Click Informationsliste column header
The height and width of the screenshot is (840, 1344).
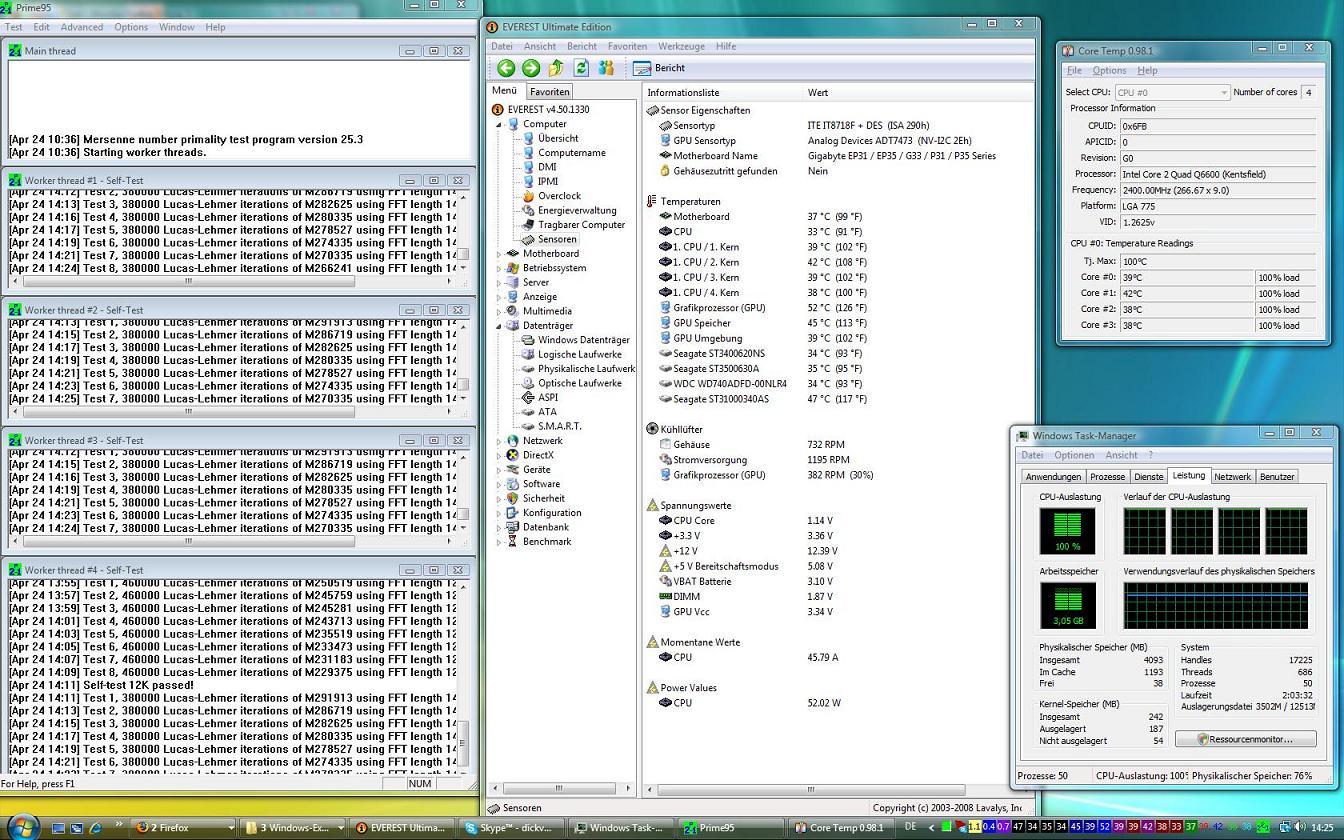721,93
